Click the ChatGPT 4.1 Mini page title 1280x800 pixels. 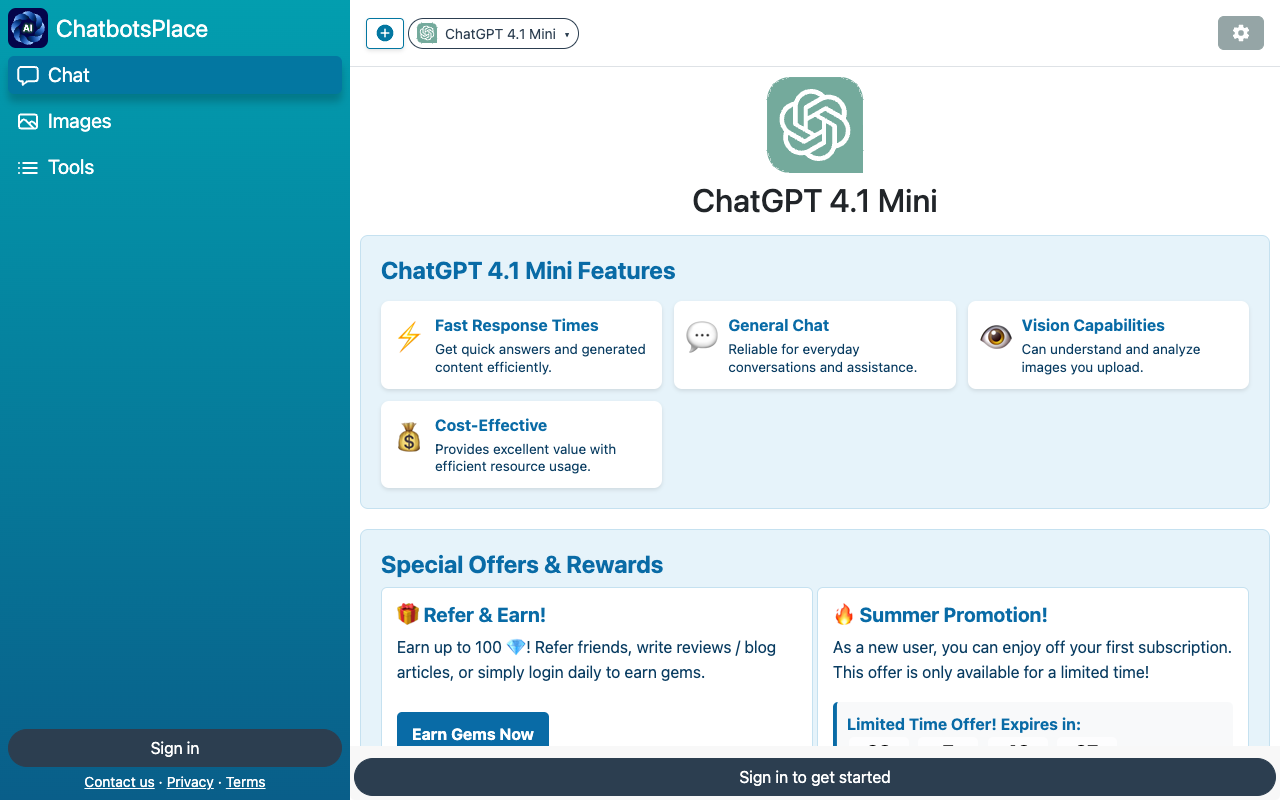(x=815, y=201)
